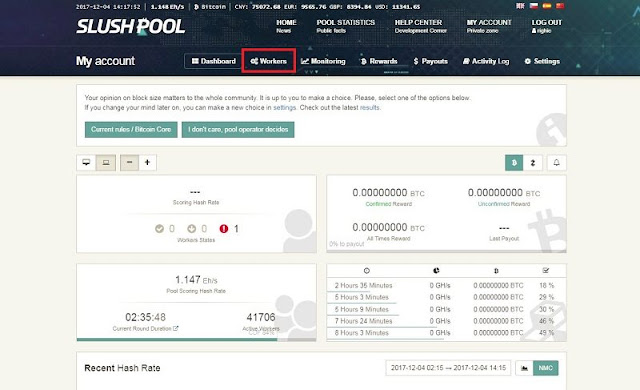Screen dimensions: 640x390
Task: Switch to the Zcash currency toggle
Action: point(533,163)
